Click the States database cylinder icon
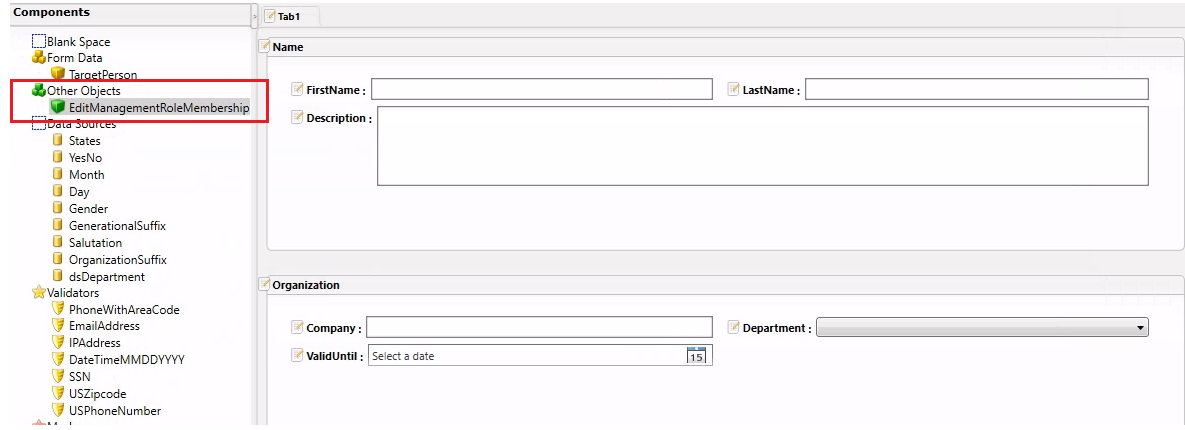 57,140
